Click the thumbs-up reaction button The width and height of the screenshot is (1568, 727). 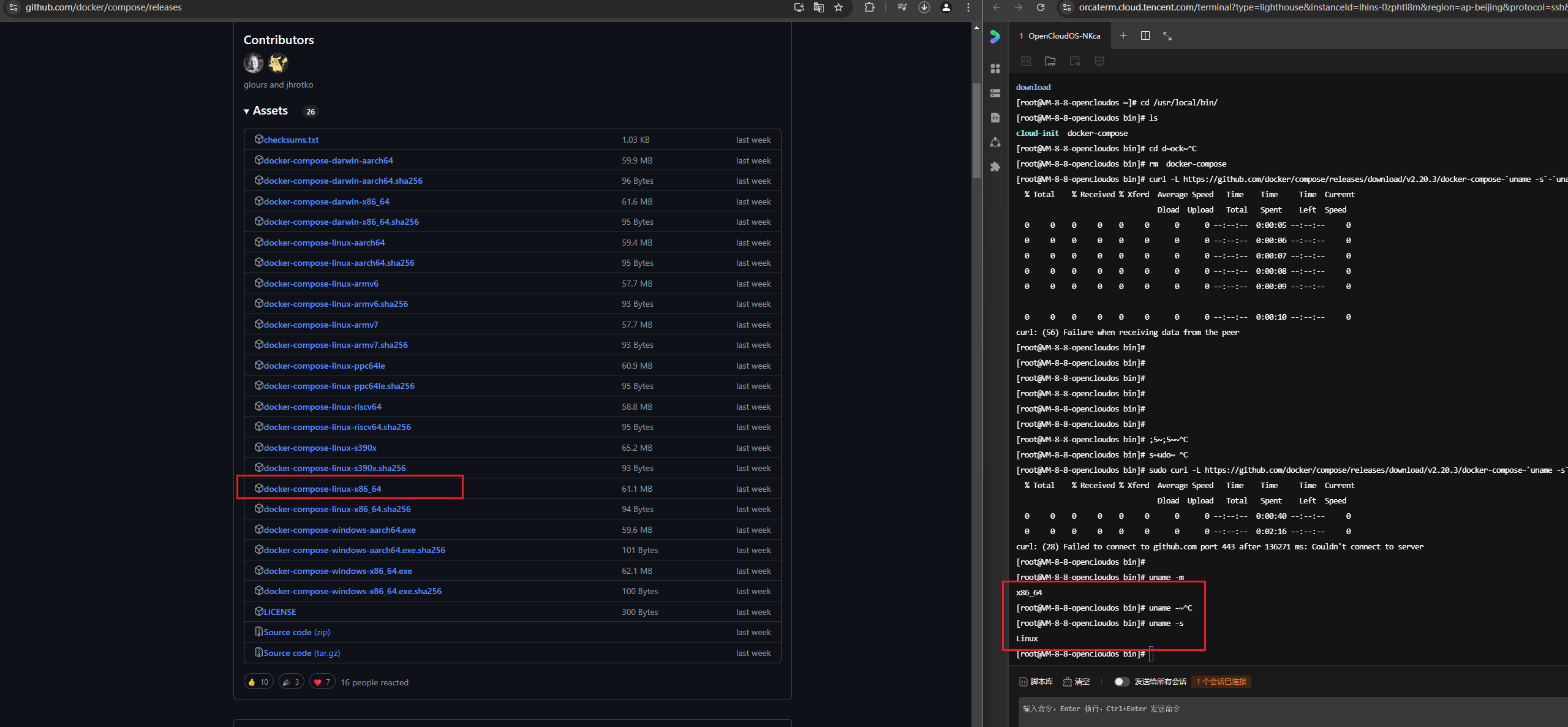258,682
